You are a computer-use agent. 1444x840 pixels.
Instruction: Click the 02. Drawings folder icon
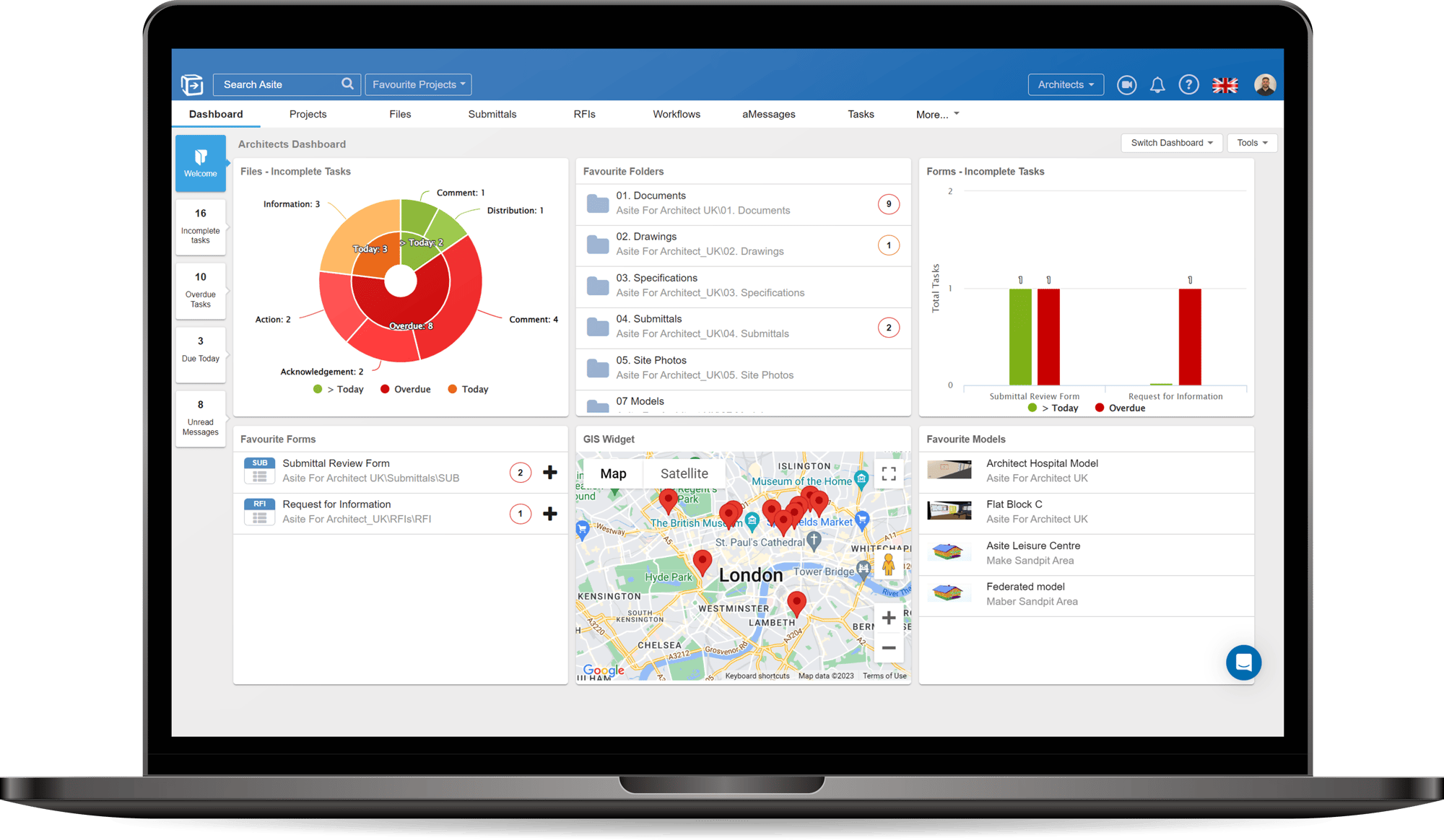pyautogui.click(x=598, y=245)
